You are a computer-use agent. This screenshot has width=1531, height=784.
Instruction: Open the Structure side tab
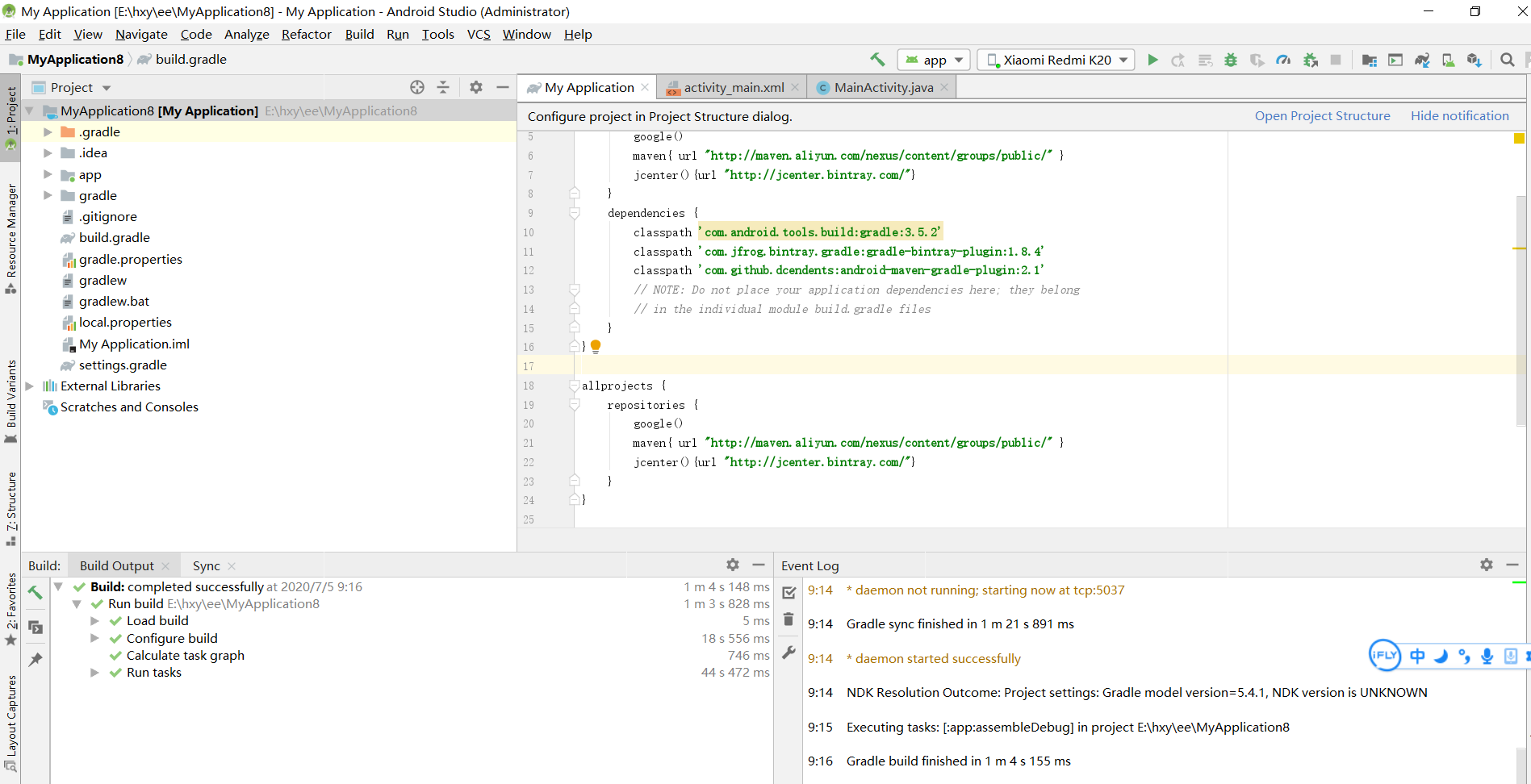tap(10, 508)
